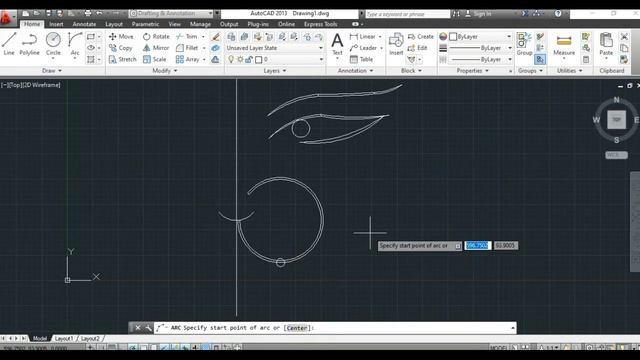
Task: Switch to the View ribbon tab
Action: tap(174, 24)
